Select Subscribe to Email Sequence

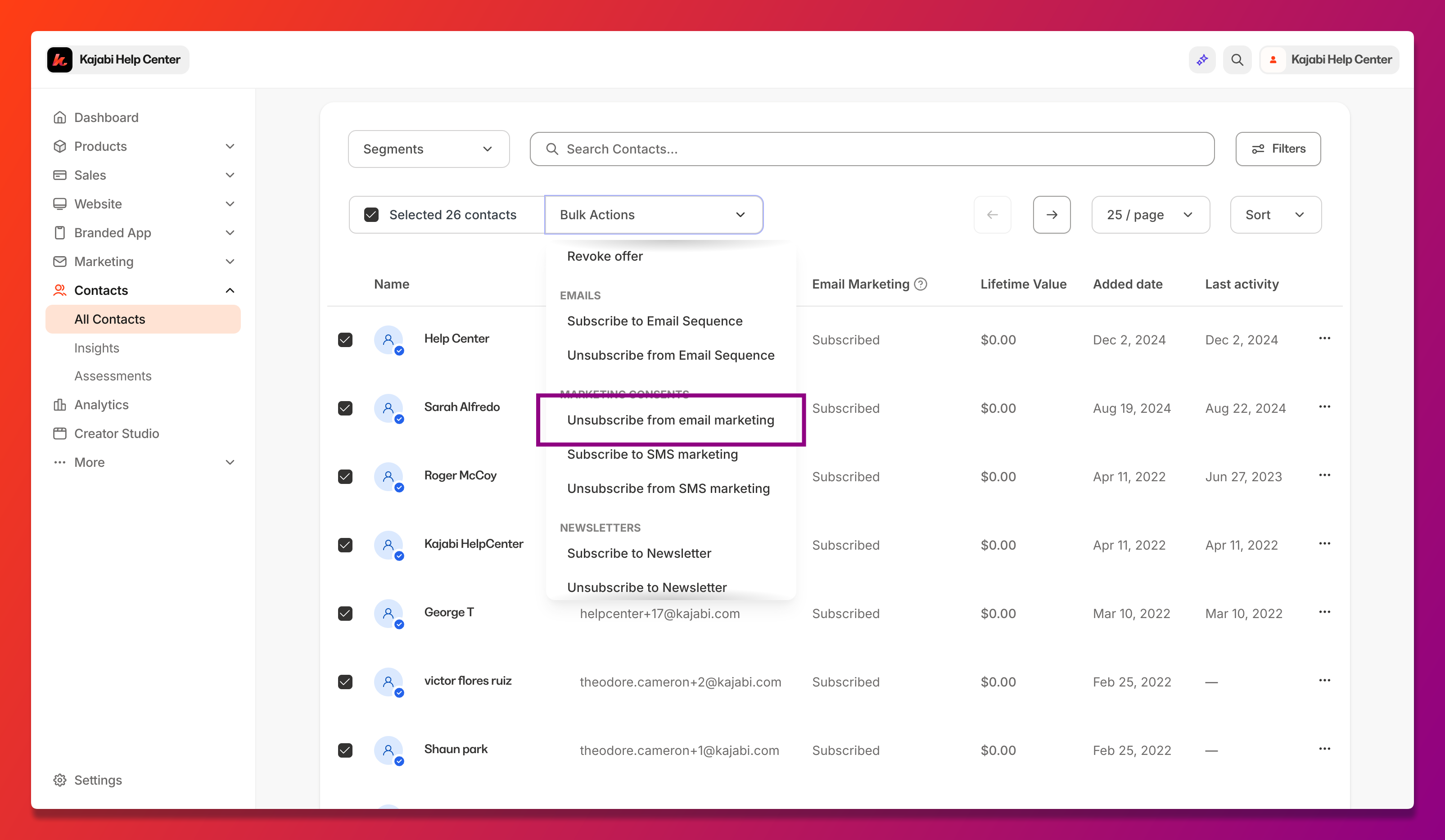coord(654,321)
